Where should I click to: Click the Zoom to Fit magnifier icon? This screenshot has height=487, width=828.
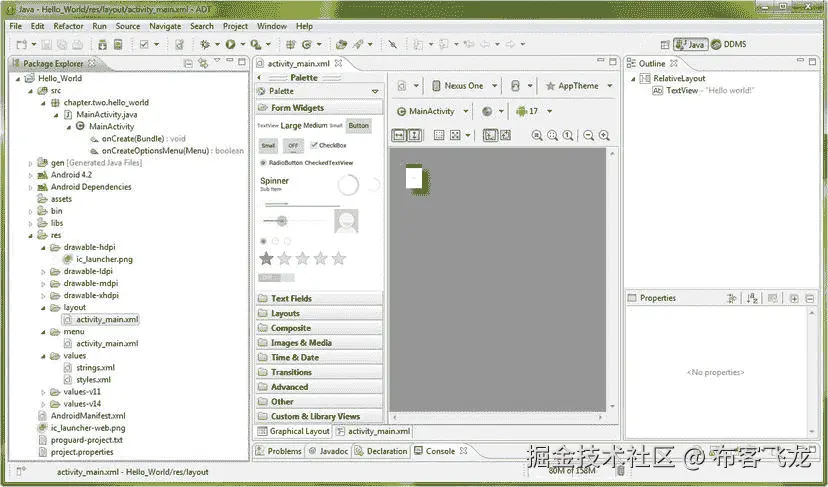(552, 135)
